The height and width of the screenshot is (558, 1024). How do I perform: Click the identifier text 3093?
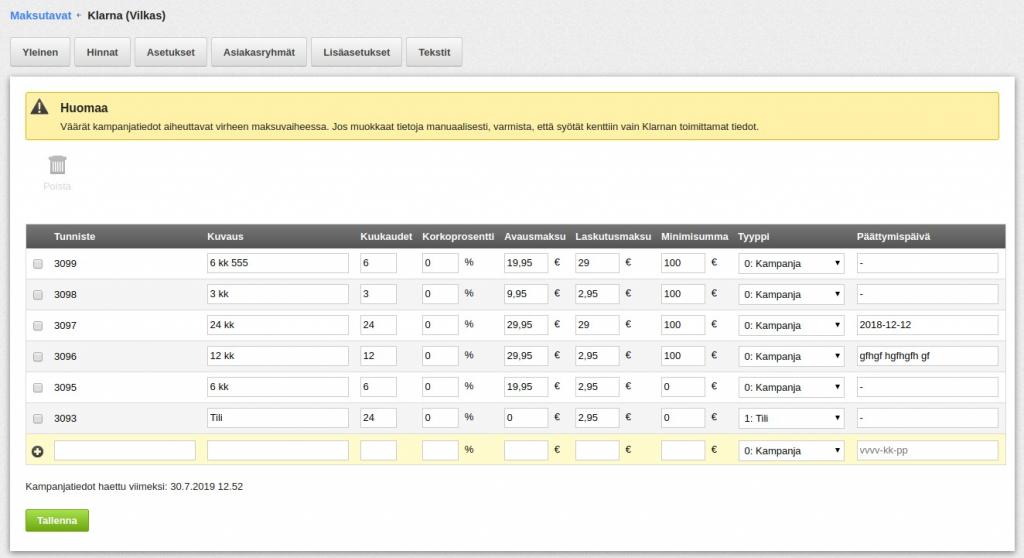click(x=65, y=418)
